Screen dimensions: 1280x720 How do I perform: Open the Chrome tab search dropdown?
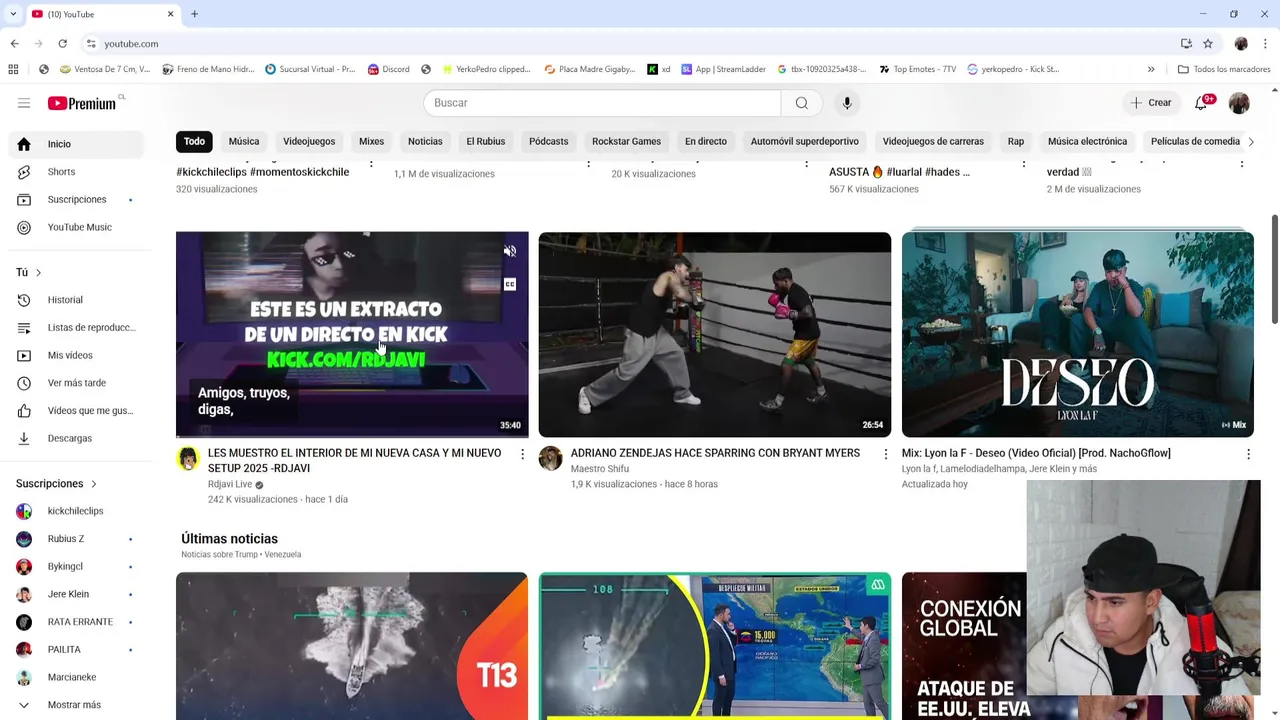pos(13,14)
